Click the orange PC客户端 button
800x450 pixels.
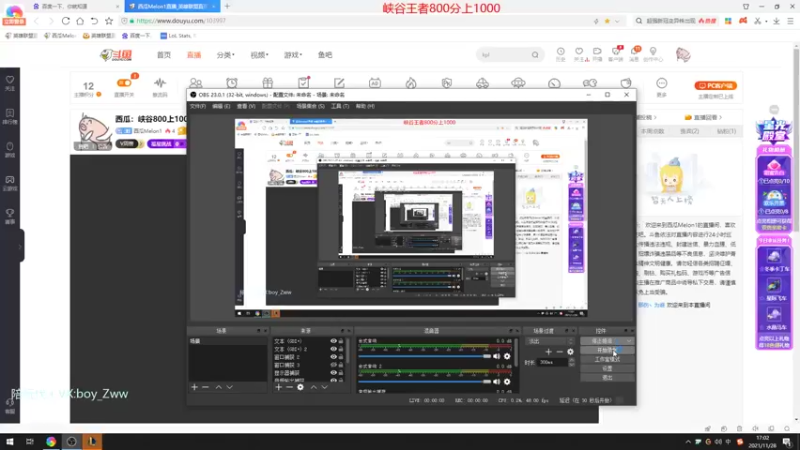click(715, 86)
